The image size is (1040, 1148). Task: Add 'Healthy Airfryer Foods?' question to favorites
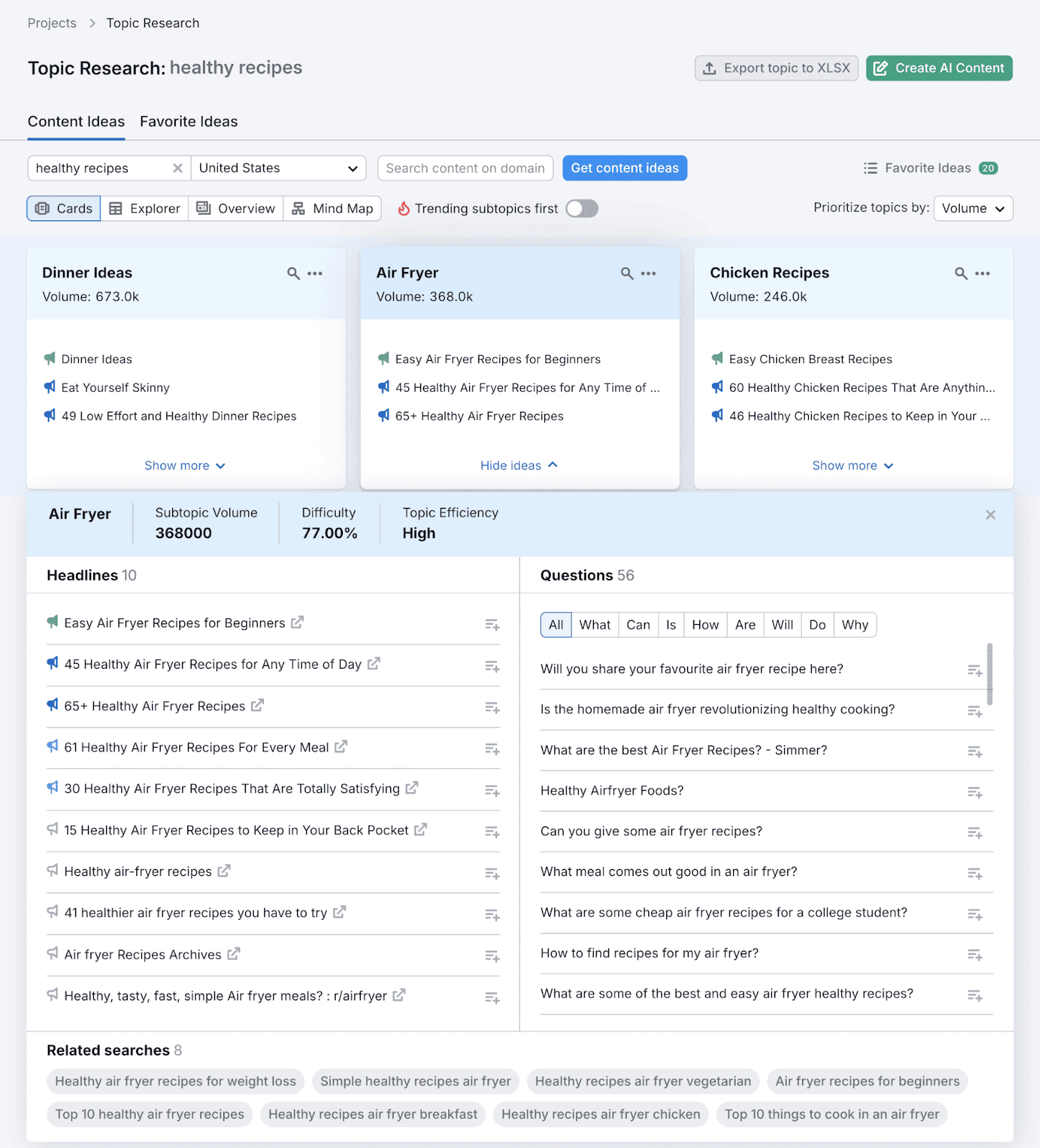[975, 792]
